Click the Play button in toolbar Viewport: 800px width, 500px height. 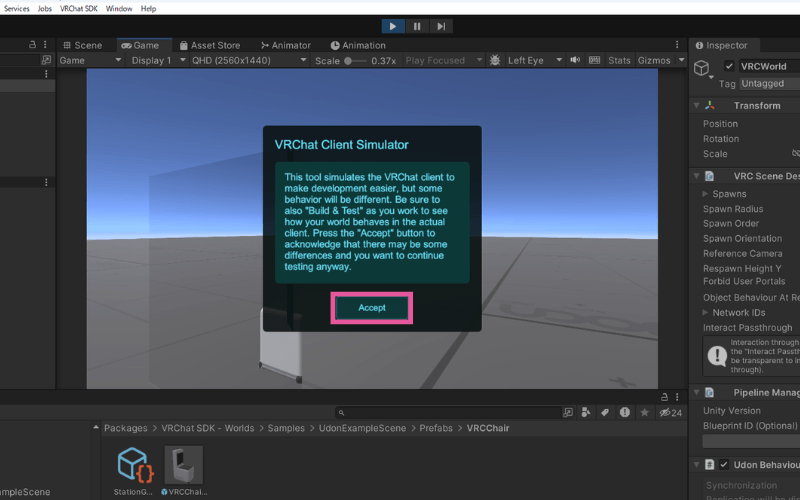[x=393, y=26]
